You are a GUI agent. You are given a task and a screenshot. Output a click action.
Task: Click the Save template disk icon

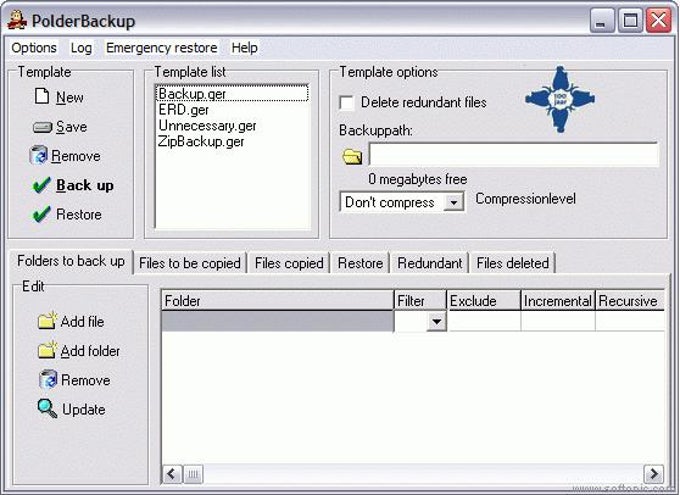point(42,127)
